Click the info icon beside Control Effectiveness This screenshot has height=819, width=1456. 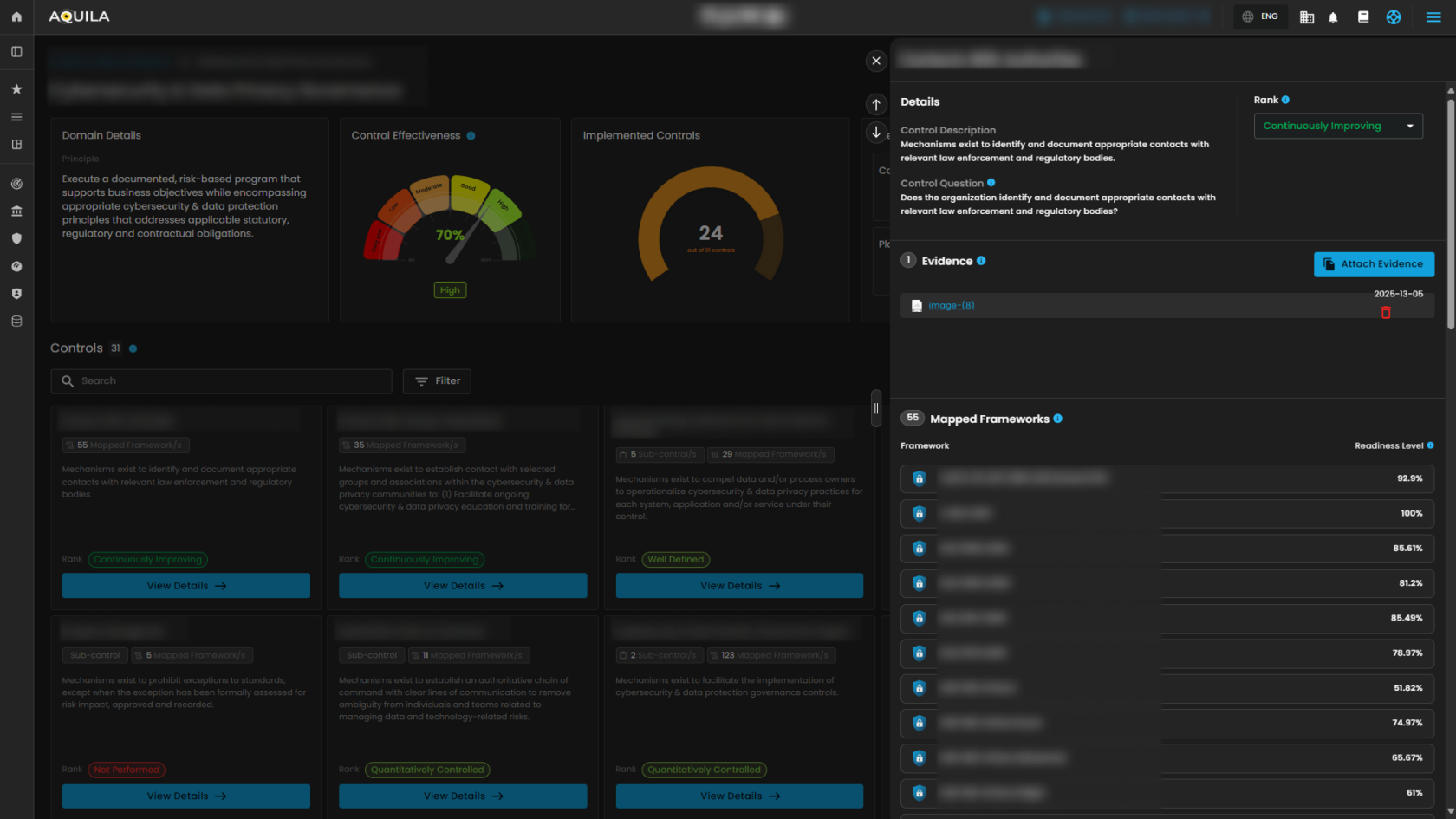(471, 136)
